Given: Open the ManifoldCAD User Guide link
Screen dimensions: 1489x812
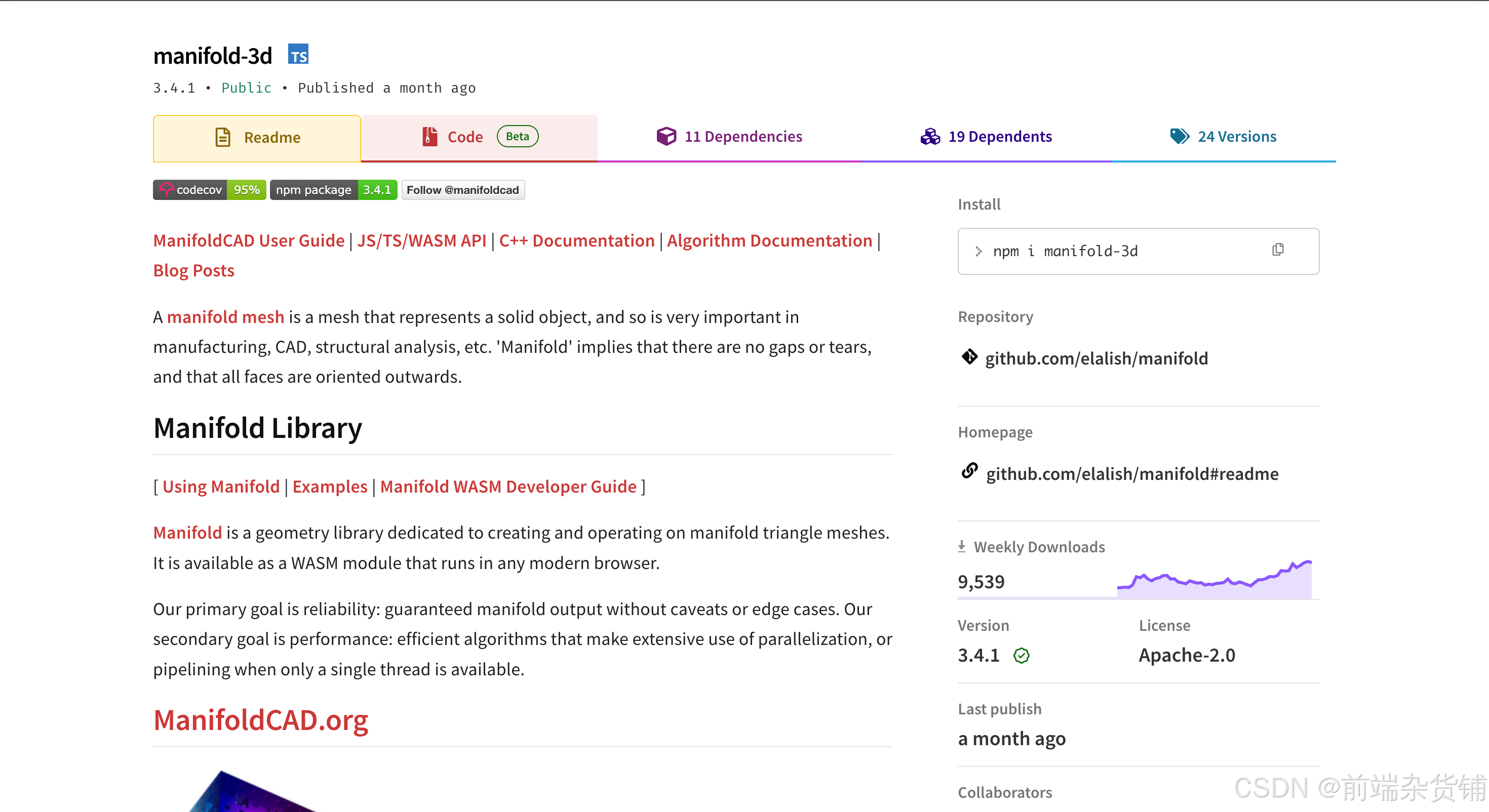Looking at the screenshot, I should point(249,240).
